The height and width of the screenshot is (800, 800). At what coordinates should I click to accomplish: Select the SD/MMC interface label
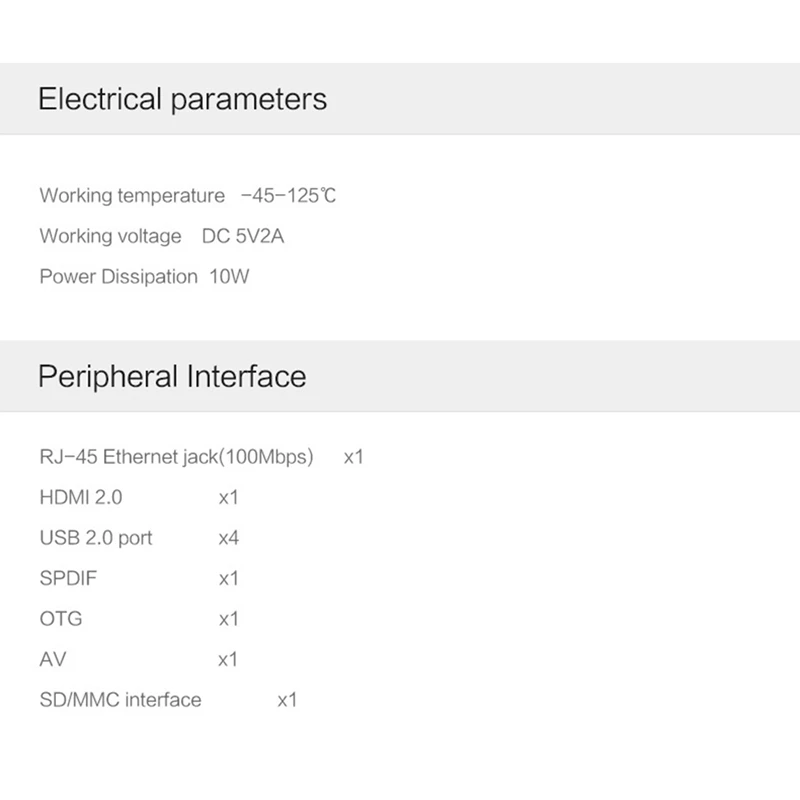(120, 700)
